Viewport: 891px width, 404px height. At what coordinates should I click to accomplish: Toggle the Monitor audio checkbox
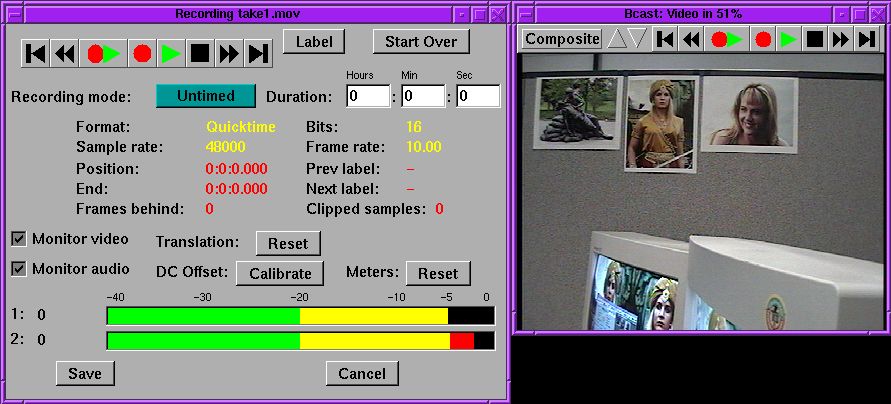18,269
